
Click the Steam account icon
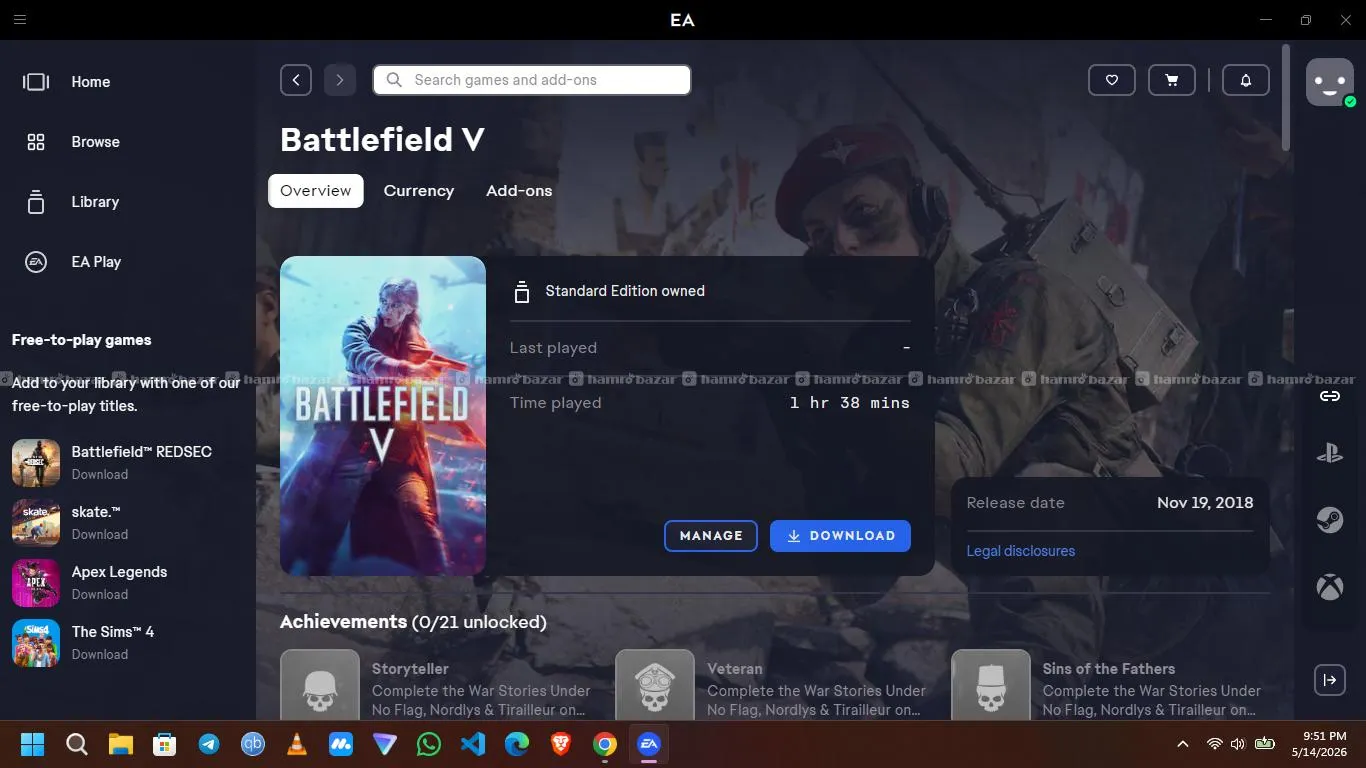point(1330,520)
